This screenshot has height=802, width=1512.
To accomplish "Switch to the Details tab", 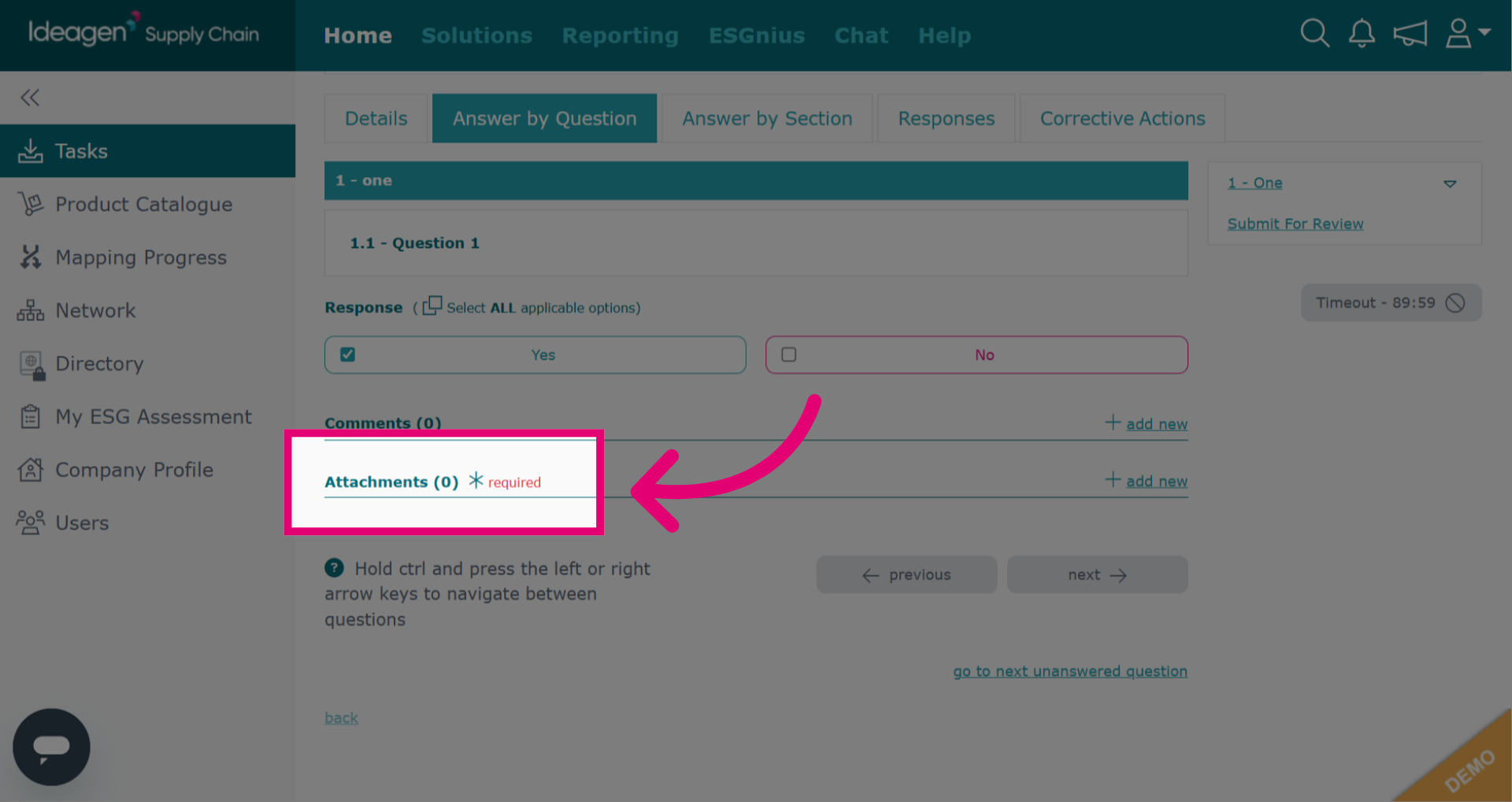I will [x=376, y=118].
